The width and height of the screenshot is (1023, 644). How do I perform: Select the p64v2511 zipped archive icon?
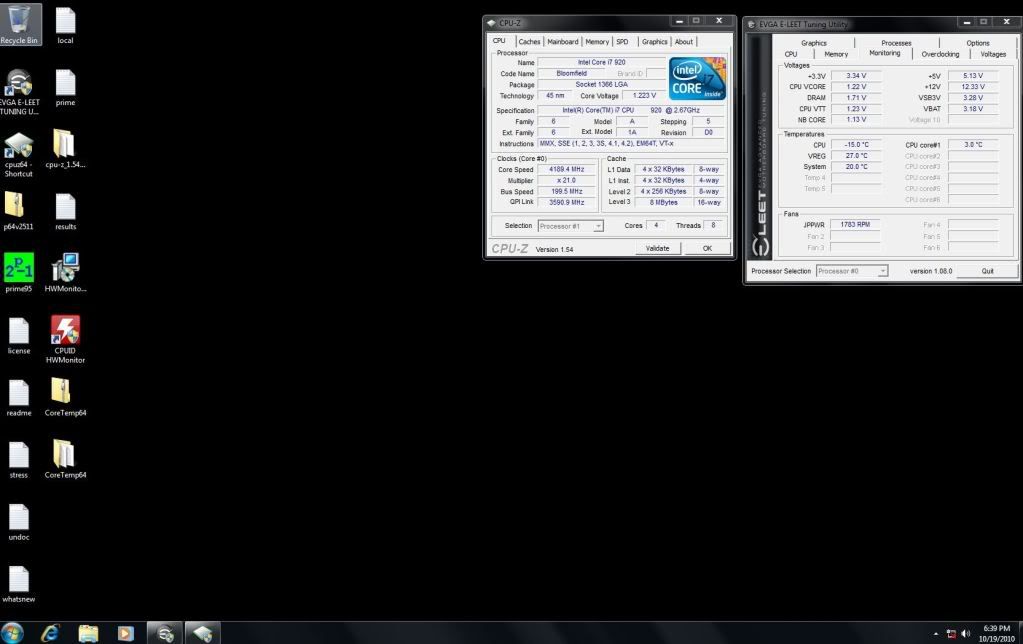tap(18, 211)
